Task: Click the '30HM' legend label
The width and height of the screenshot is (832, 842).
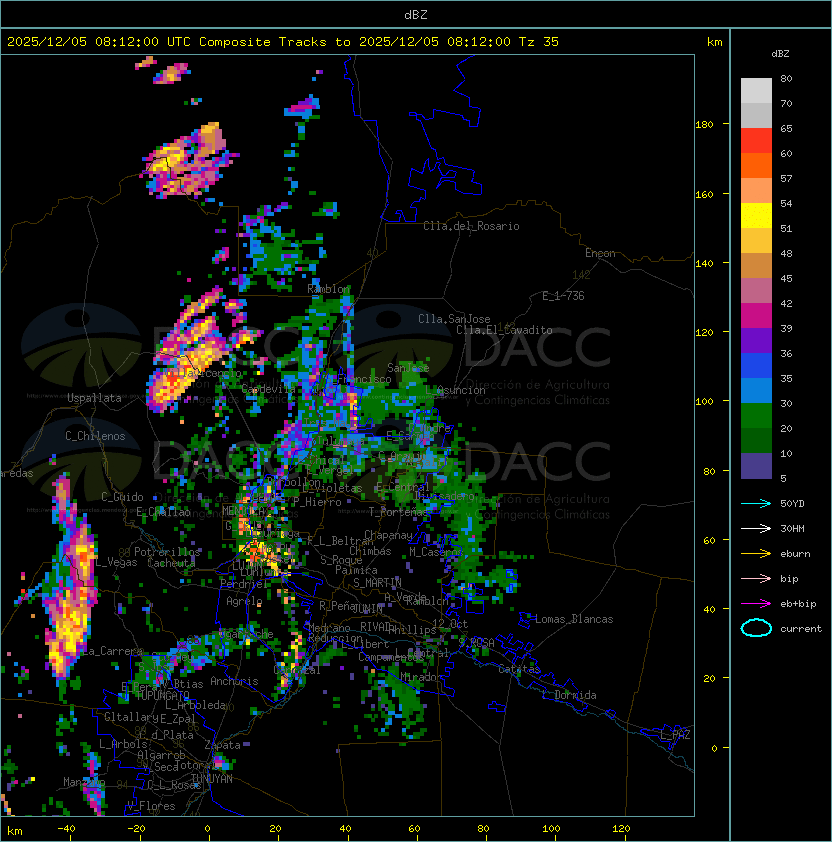Action: 792,528
